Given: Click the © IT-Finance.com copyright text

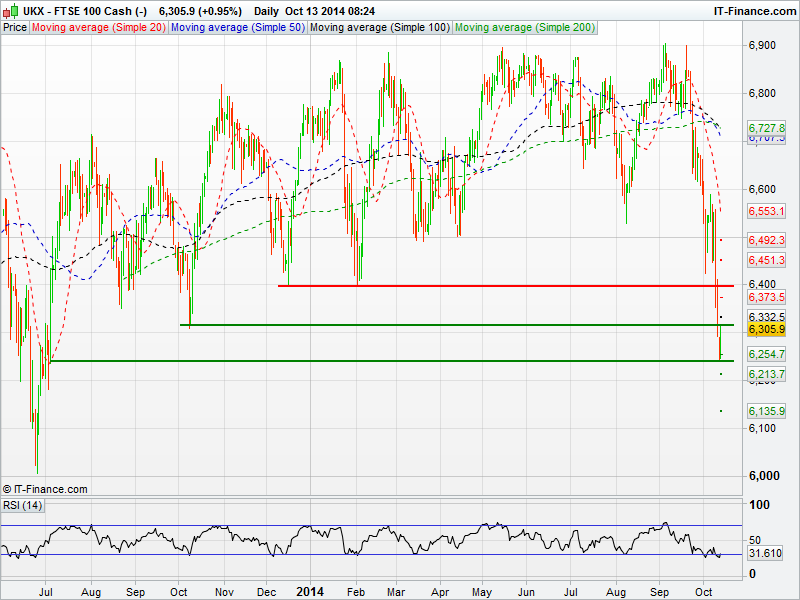Looking at the screenshot, I should pyautogui.click(x=45, y=489).
